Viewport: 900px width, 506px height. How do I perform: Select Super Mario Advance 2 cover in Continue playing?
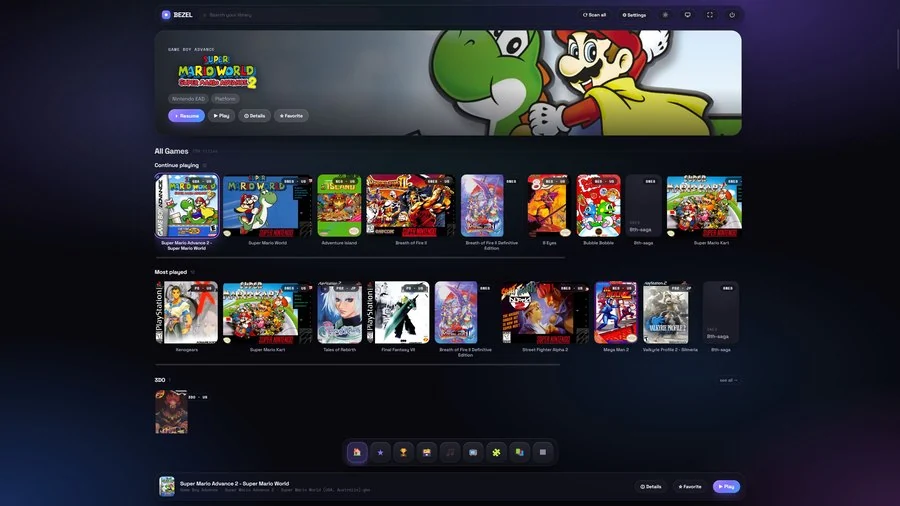point(187,206)
